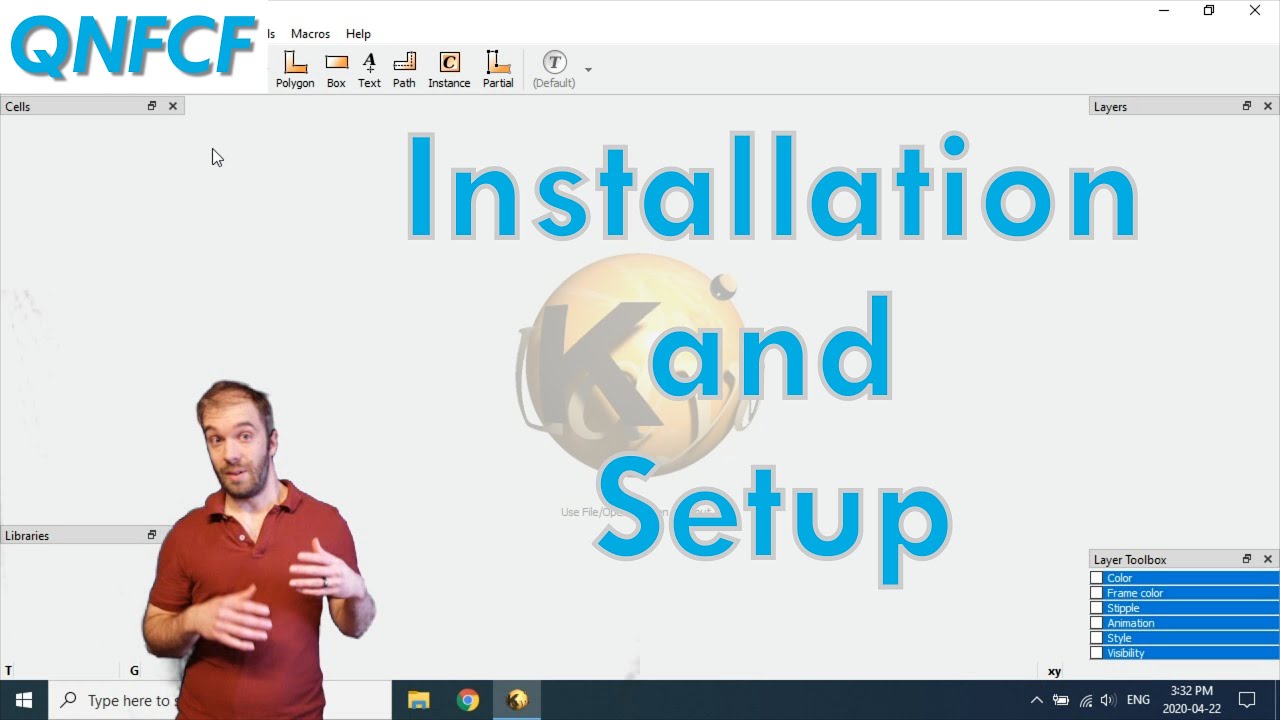This screenshot has width=1280, height=720.
Task: Toggle the Frame color section checkbox
Action: pyautogui.click(x=1097, y=593)
